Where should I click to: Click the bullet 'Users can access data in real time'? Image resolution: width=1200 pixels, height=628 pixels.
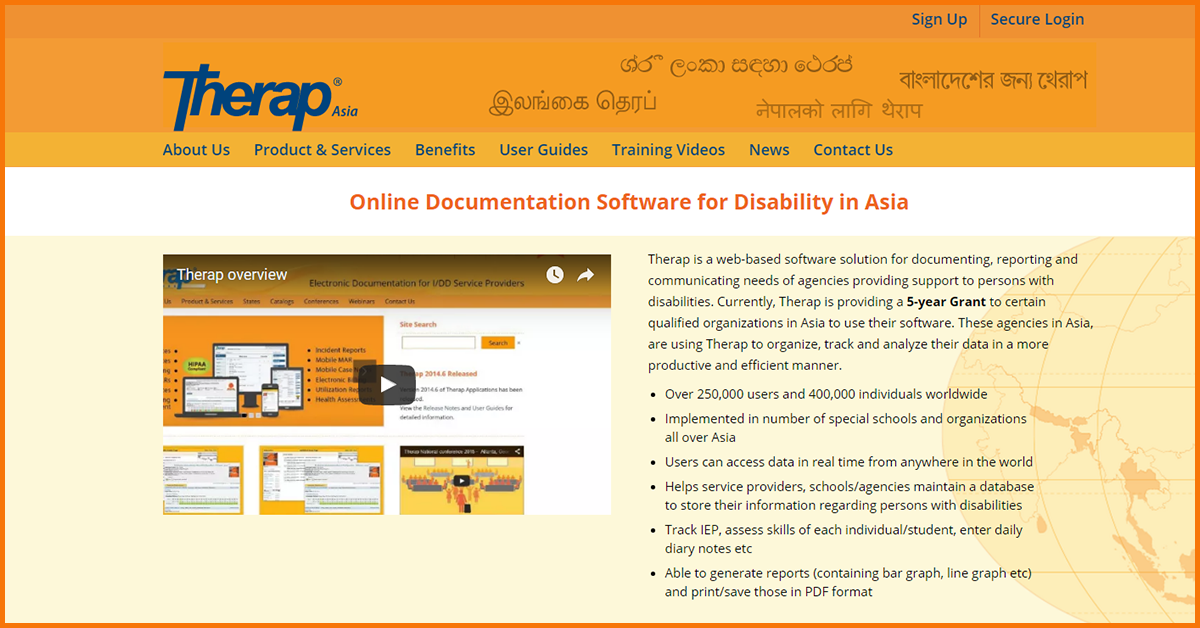tap(849, 462)
